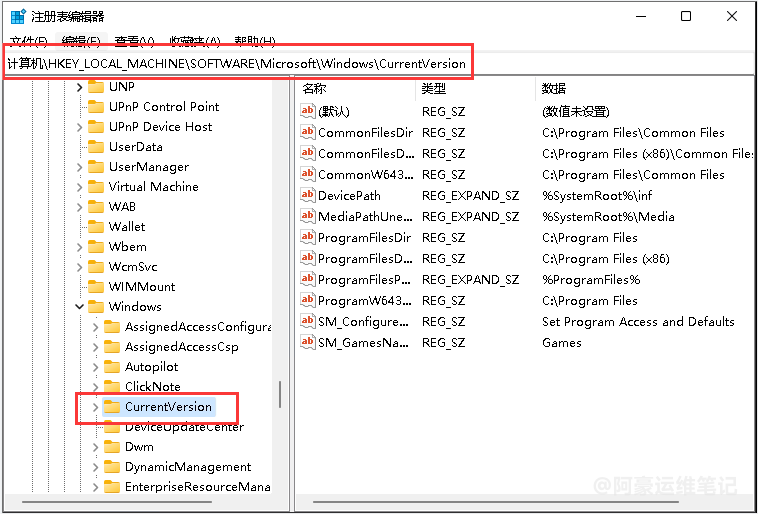This screenshot has width=758, height=514.
Task: Click the Registry Editor app icon in title bar
Action: tap(18, 17)
